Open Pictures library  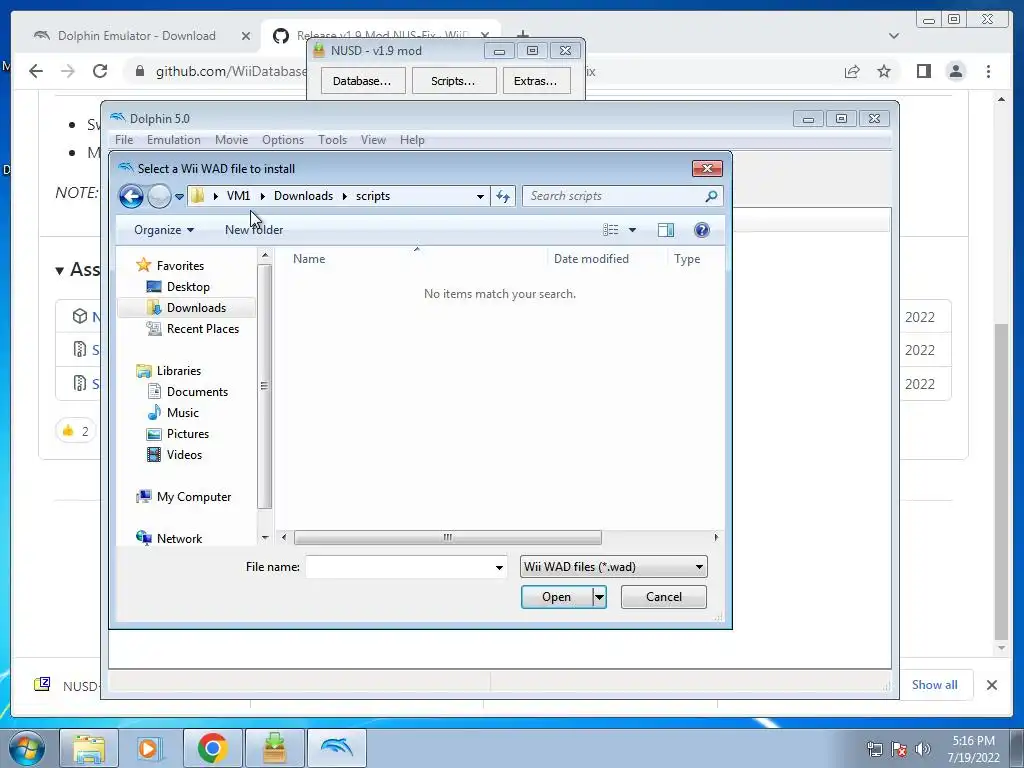coord(187,434)
